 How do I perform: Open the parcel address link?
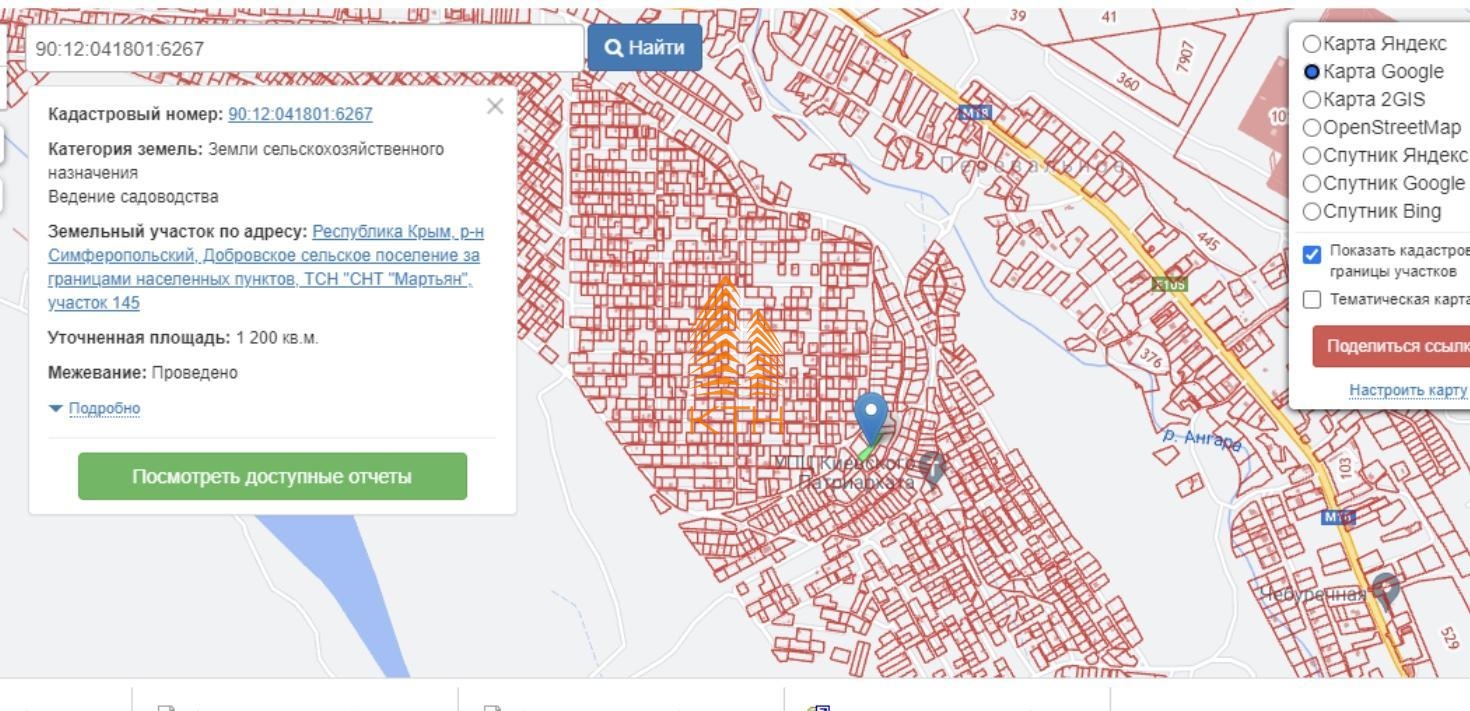coord(265,267)
